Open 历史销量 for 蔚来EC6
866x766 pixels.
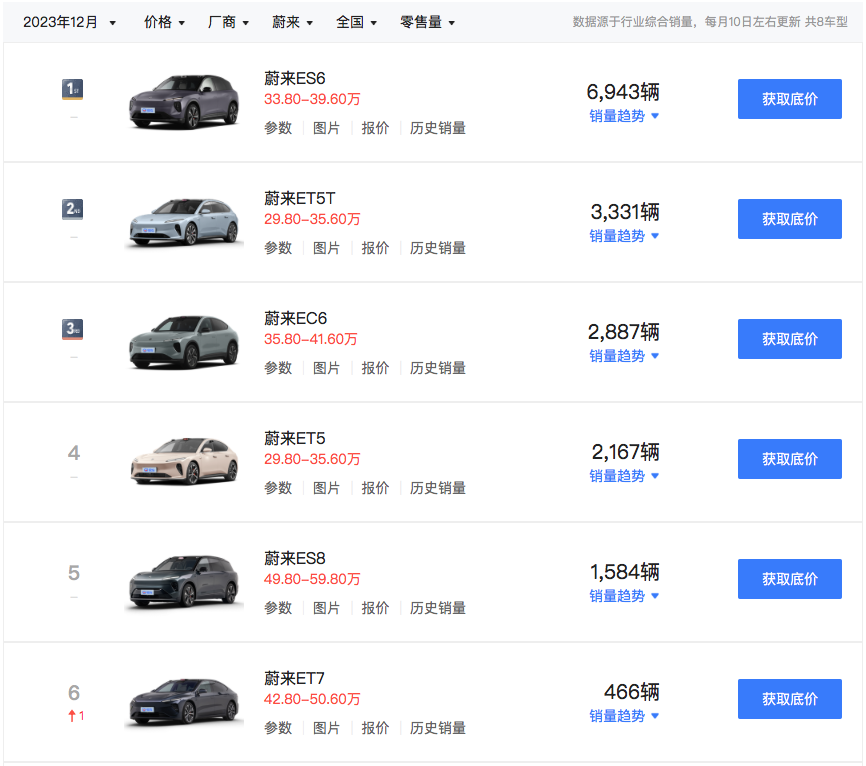pyautogui.click(x=438, y=368)
